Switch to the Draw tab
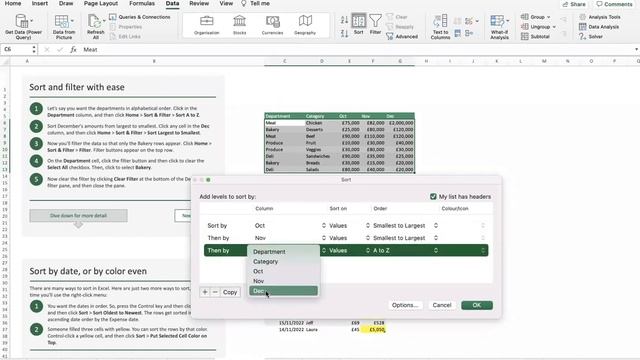This screenshot has height=360, width=640. click(66, 3)
